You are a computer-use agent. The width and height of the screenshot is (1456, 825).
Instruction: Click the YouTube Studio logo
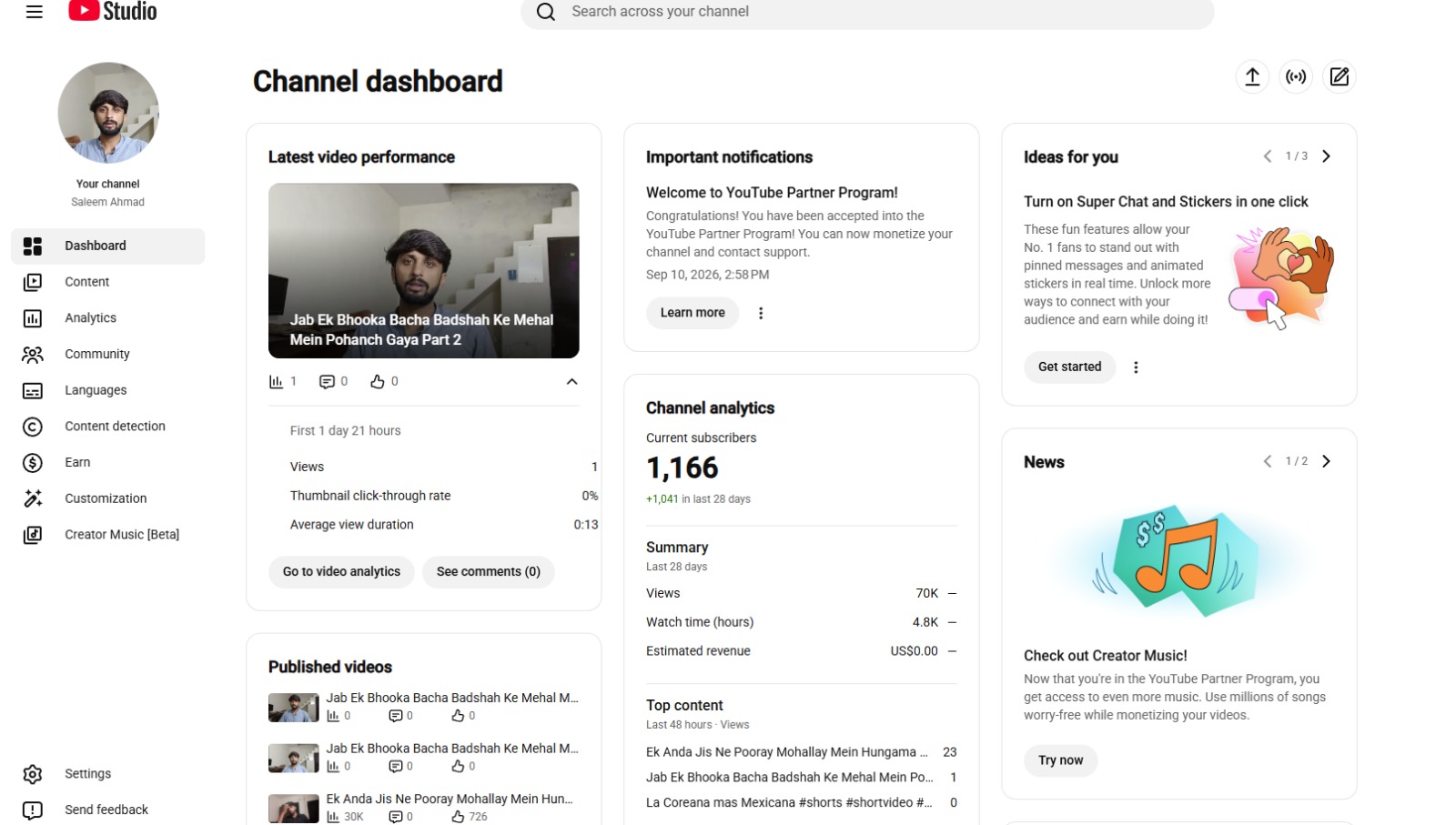point(112,11)
